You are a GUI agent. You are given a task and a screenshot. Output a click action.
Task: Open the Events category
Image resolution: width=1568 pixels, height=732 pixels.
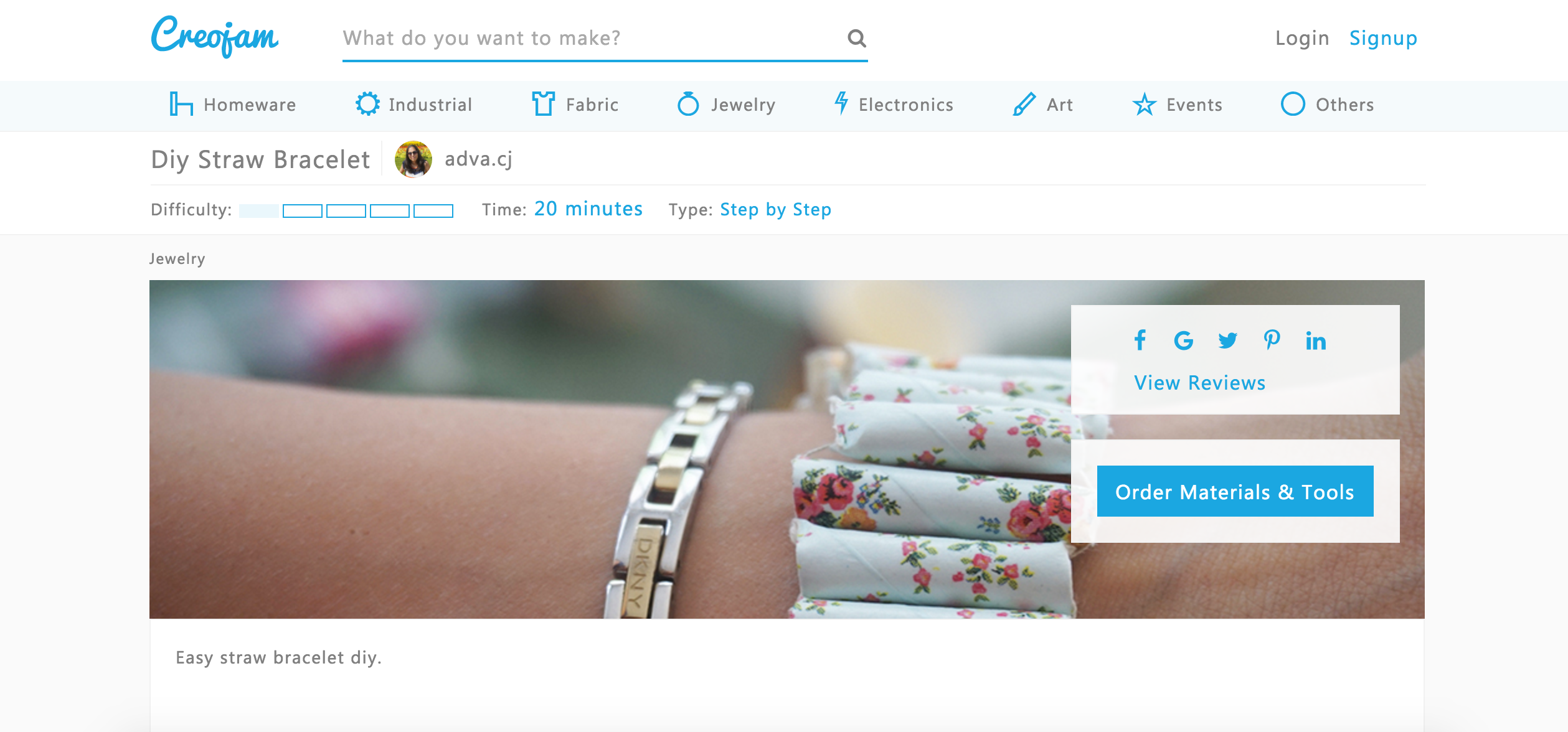click(1177, 104)
